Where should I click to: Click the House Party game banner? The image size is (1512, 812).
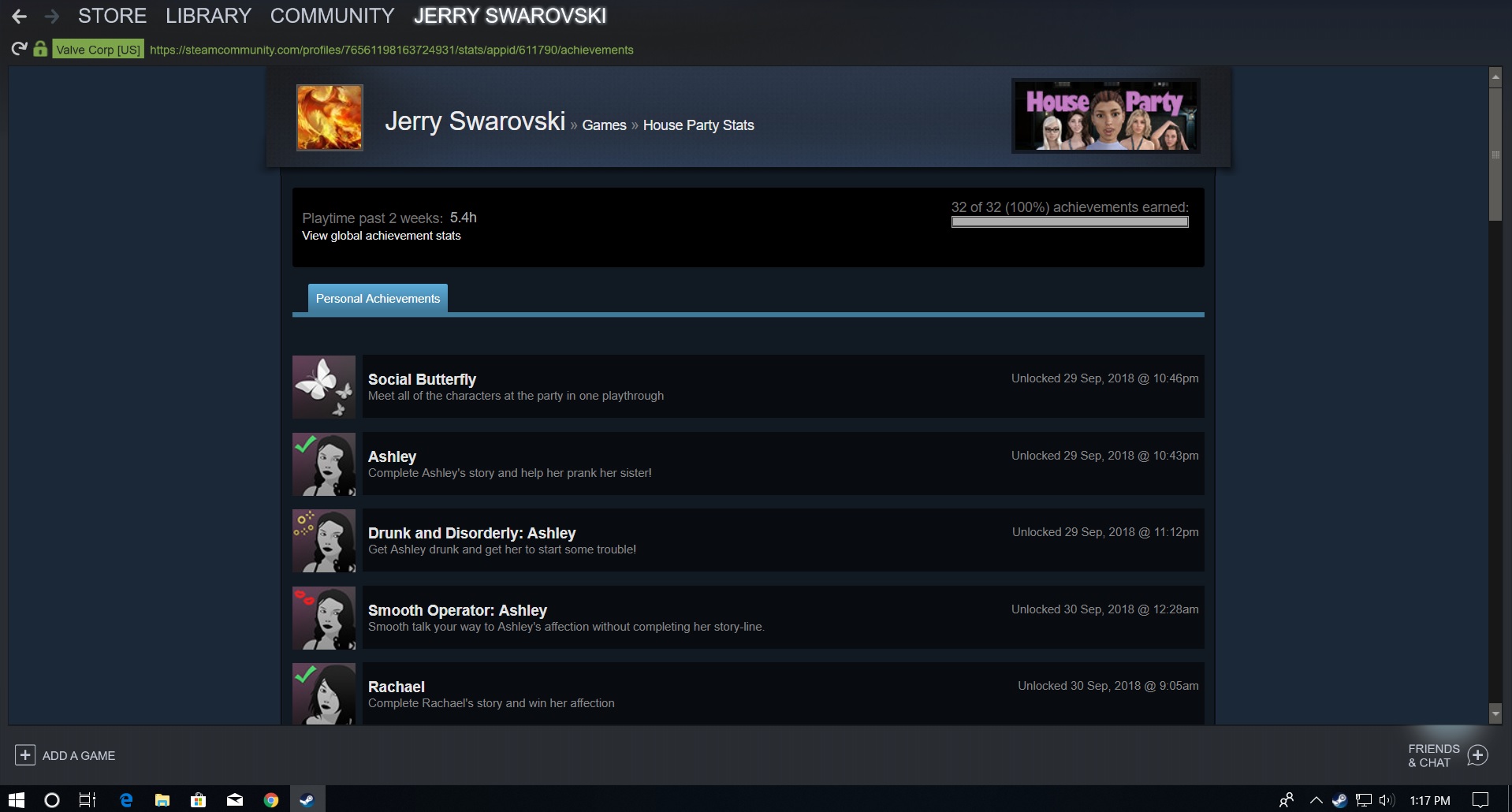(1105, 116)
